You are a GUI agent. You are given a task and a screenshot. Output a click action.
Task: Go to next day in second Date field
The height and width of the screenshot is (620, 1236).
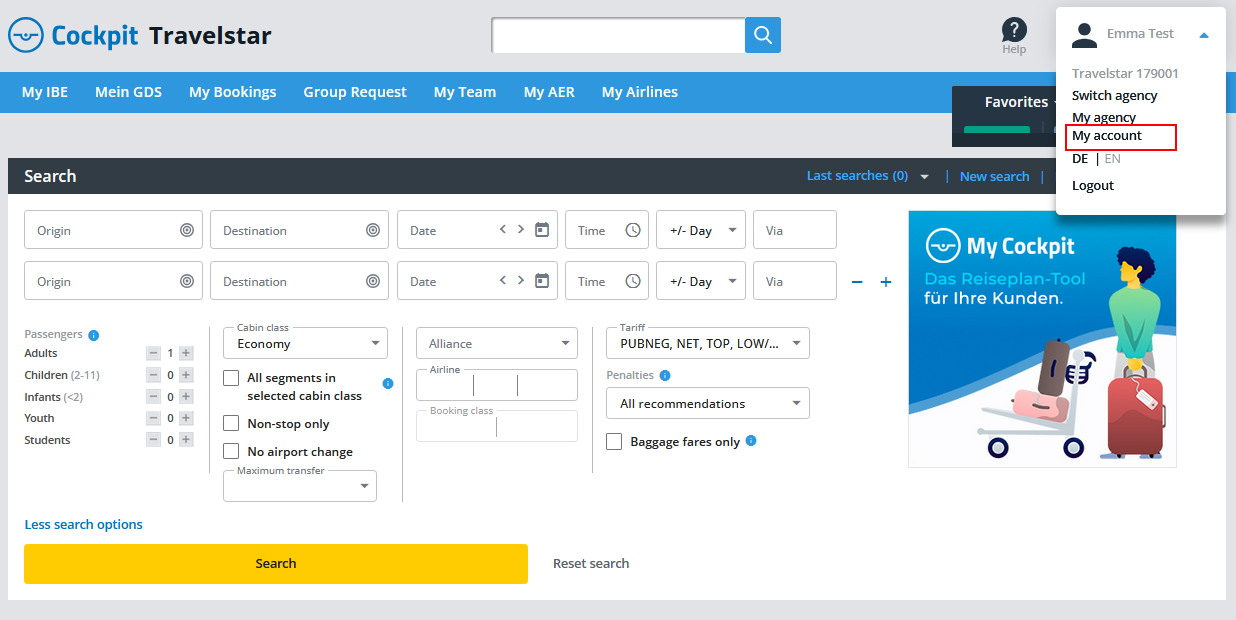tap(521, 280)
